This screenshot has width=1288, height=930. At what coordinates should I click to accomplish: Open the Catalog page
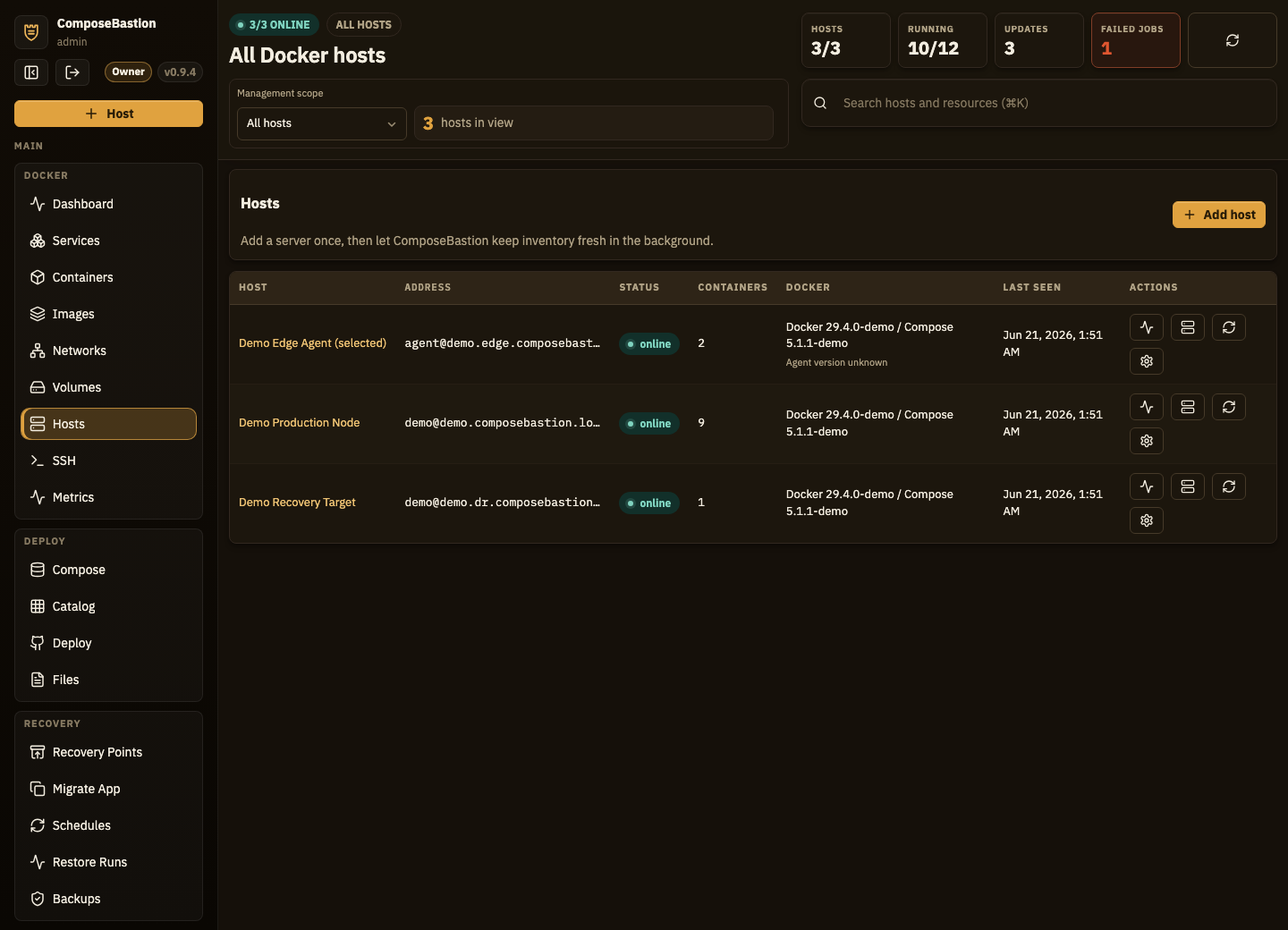108,606
